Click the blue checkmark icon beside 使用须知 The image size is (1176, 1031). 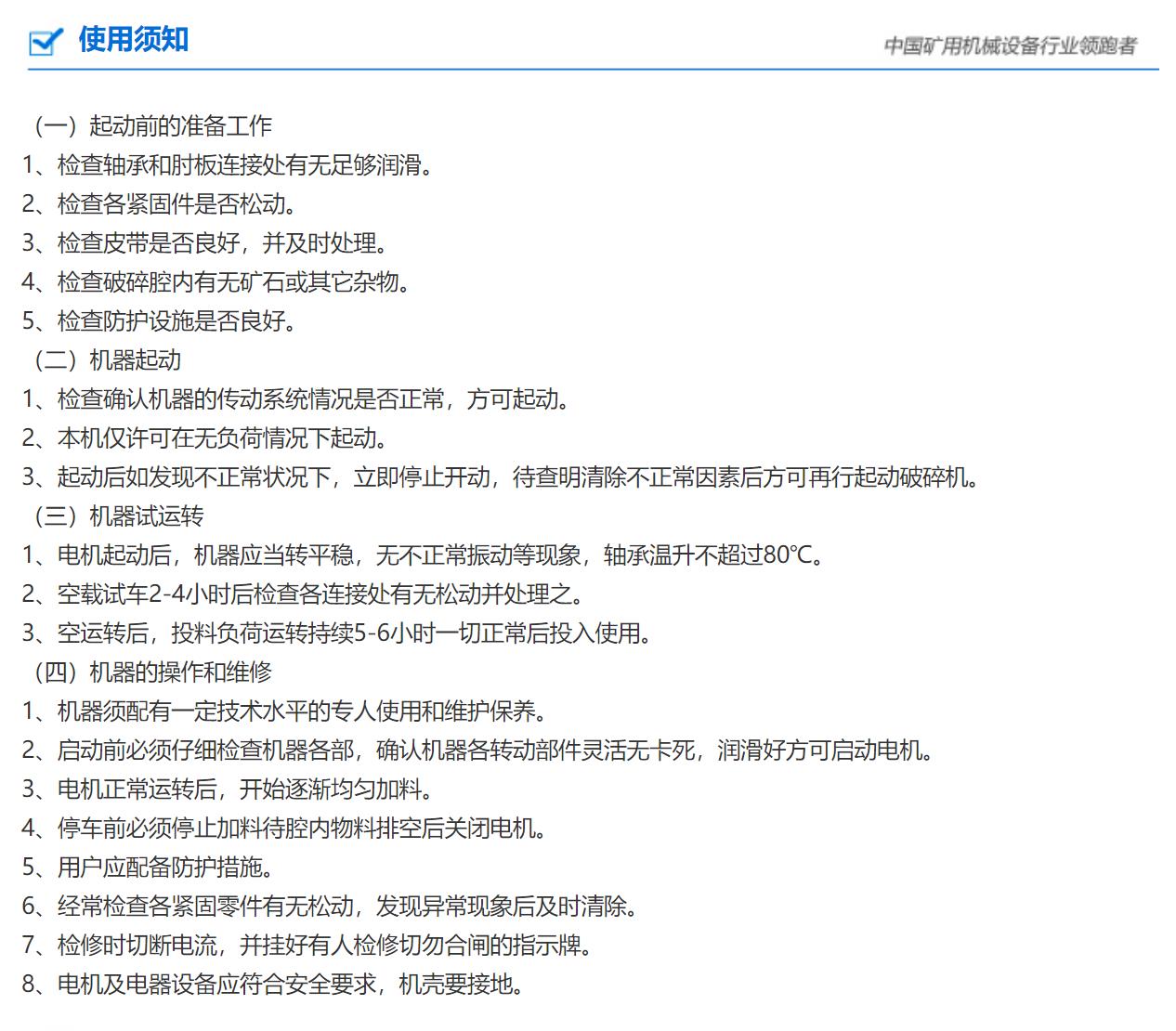pyautogui.click(x=46, y=42)
